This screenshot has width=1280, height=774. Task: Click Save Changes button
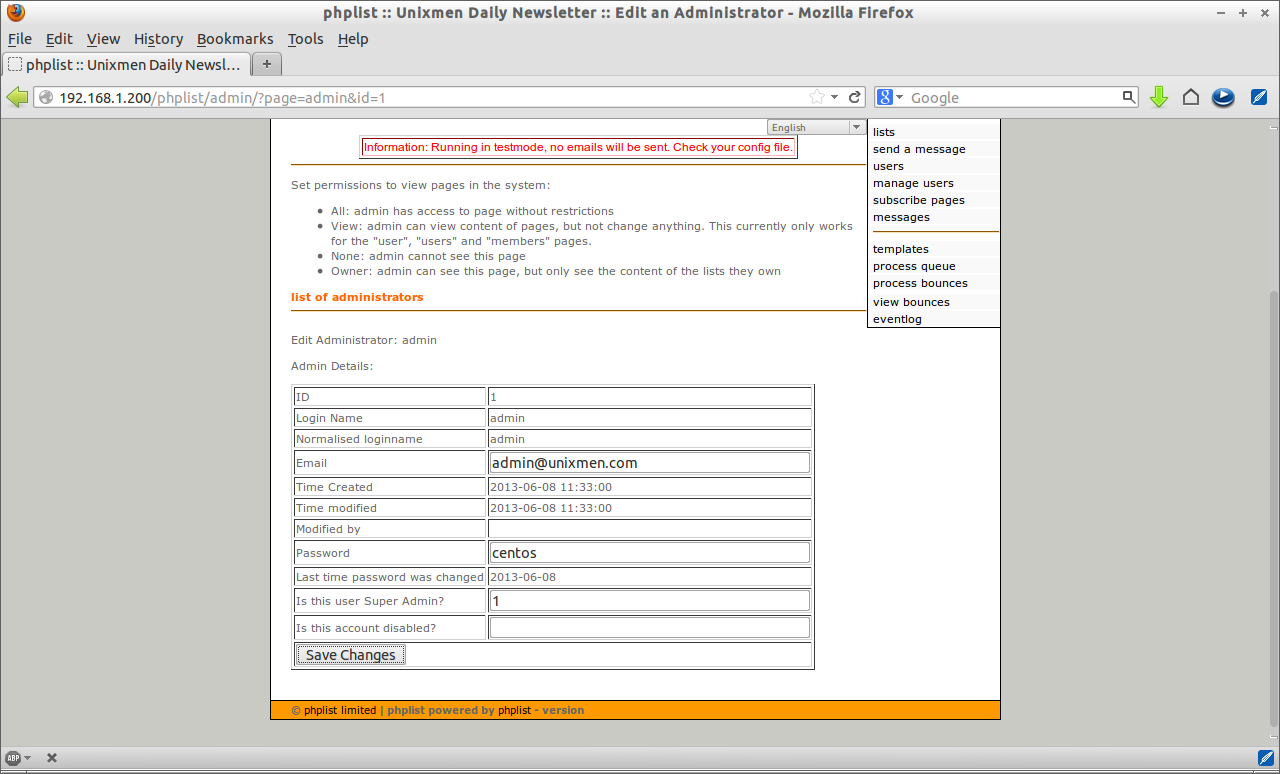pyautogui.click(x=350, y=655)
